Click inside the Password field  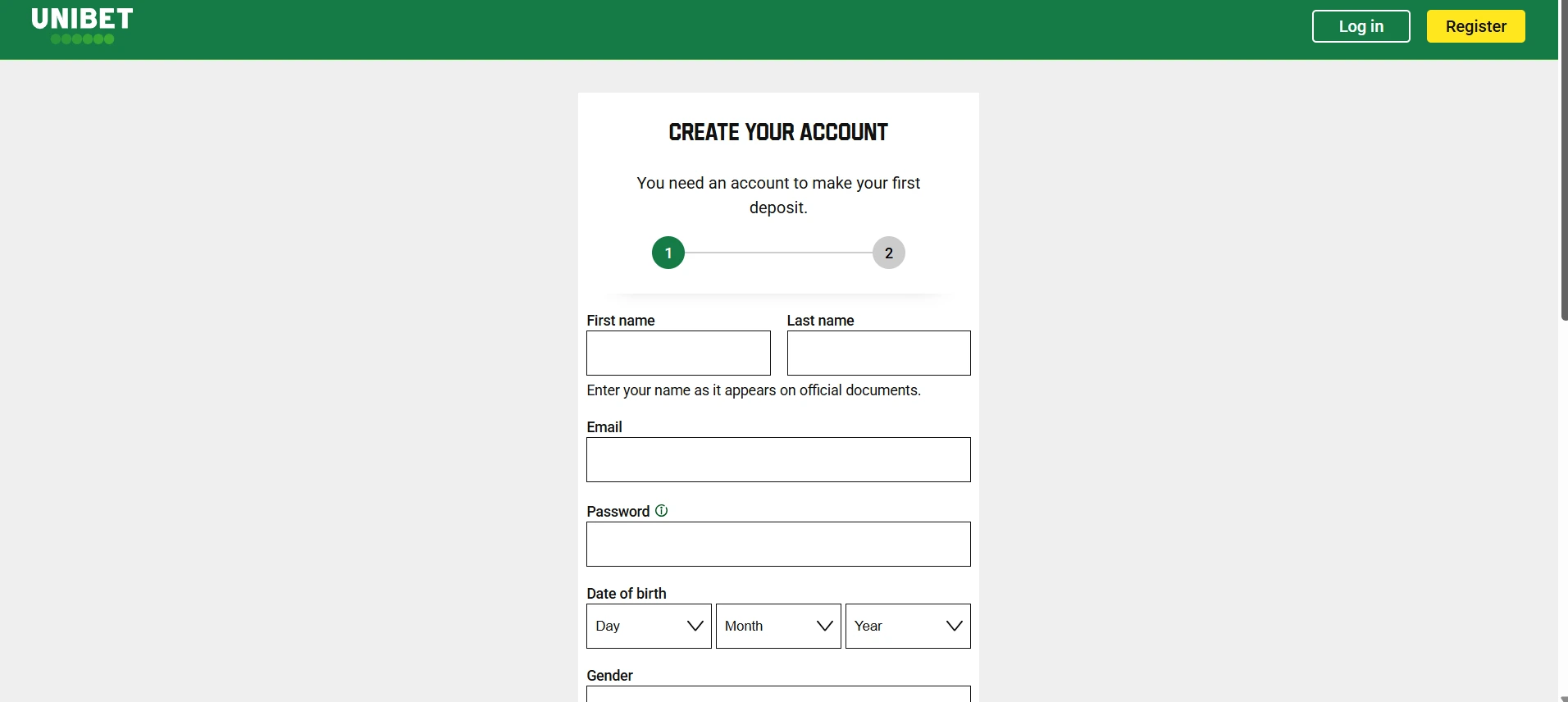click(777, 544)
